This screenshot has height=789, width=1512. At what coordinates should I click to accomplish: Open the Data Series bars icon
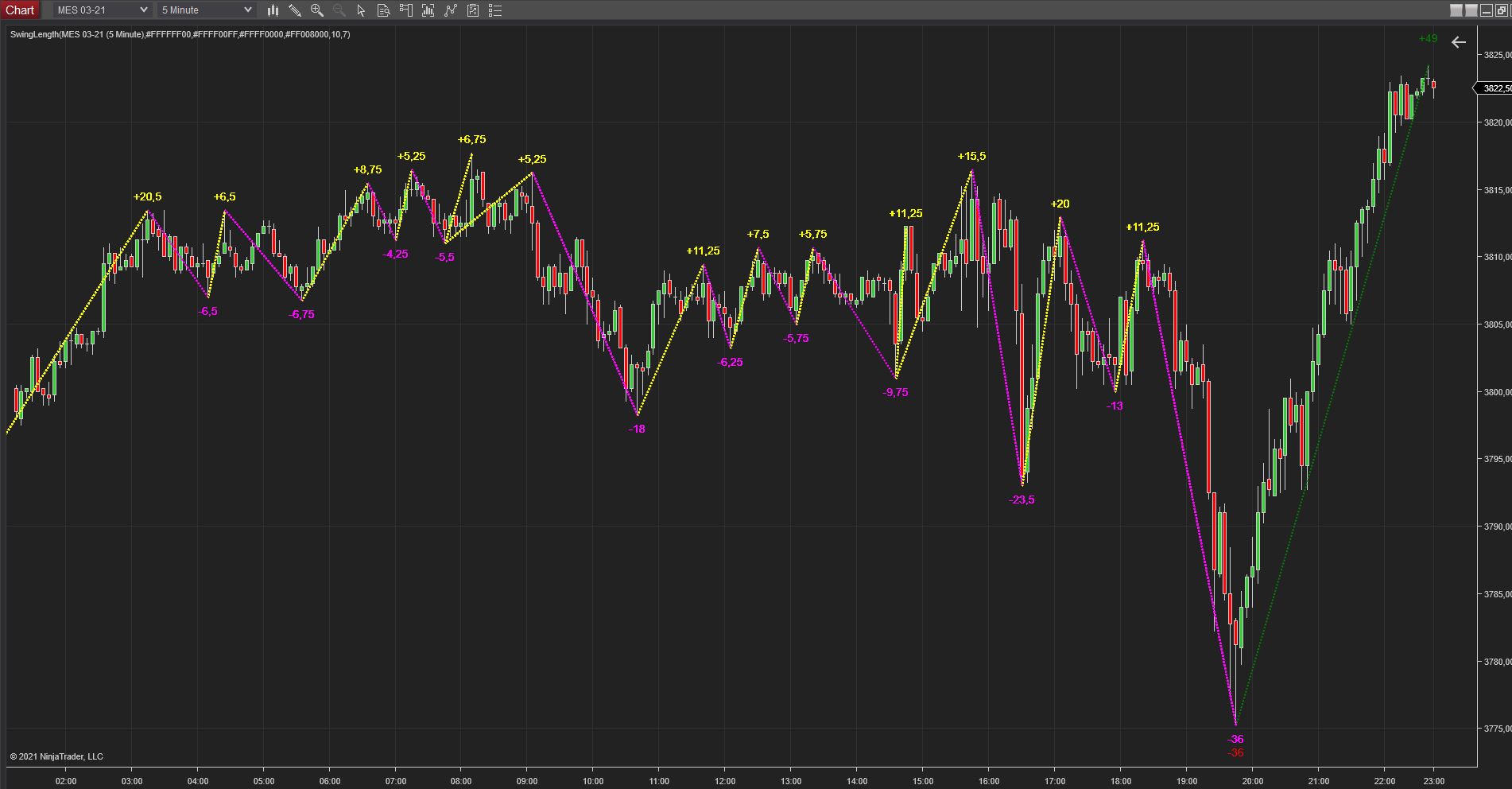pyautogui.click(x=273, y=10)
